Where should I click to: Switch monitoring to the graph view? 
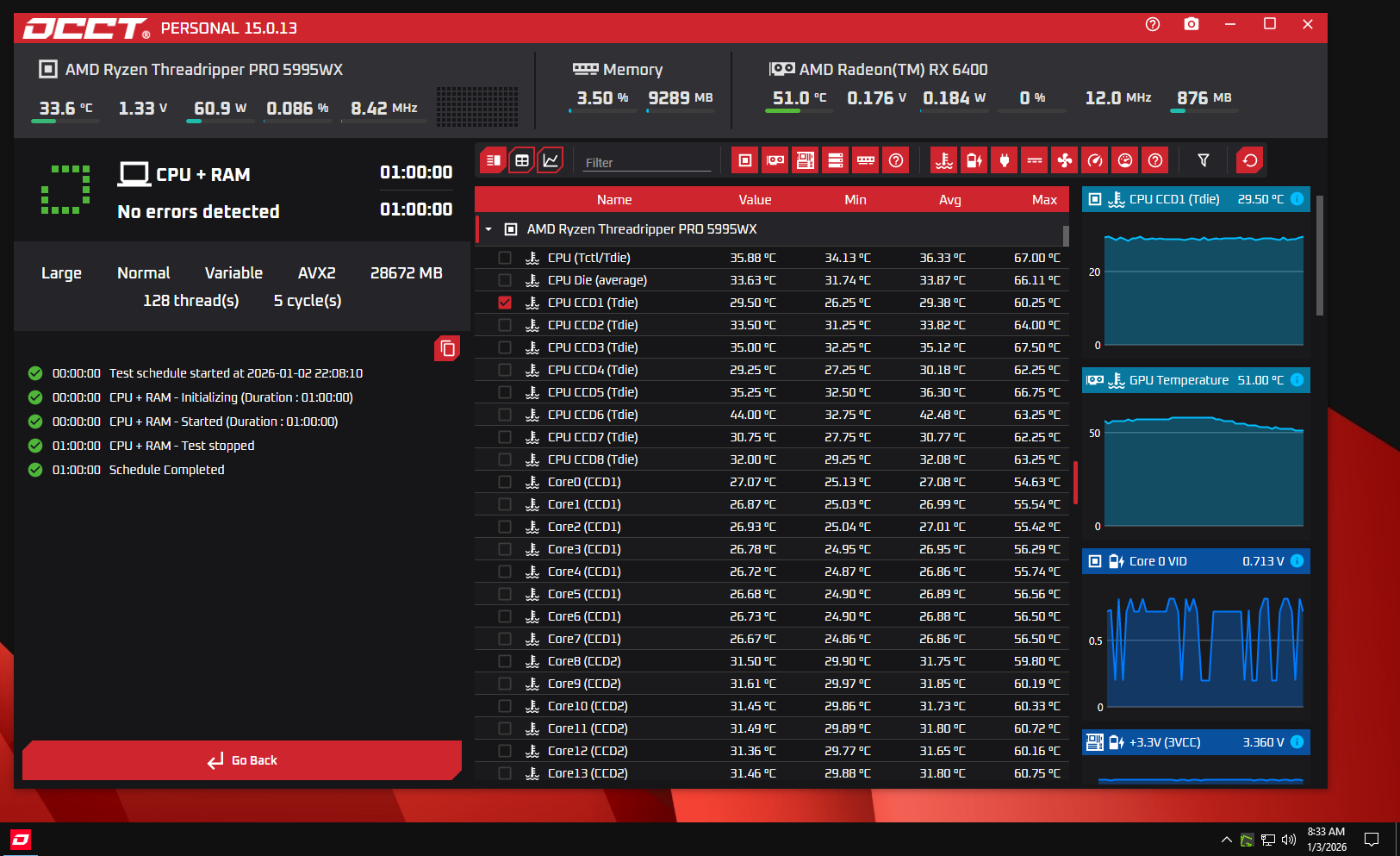click(x=550, y=160)
